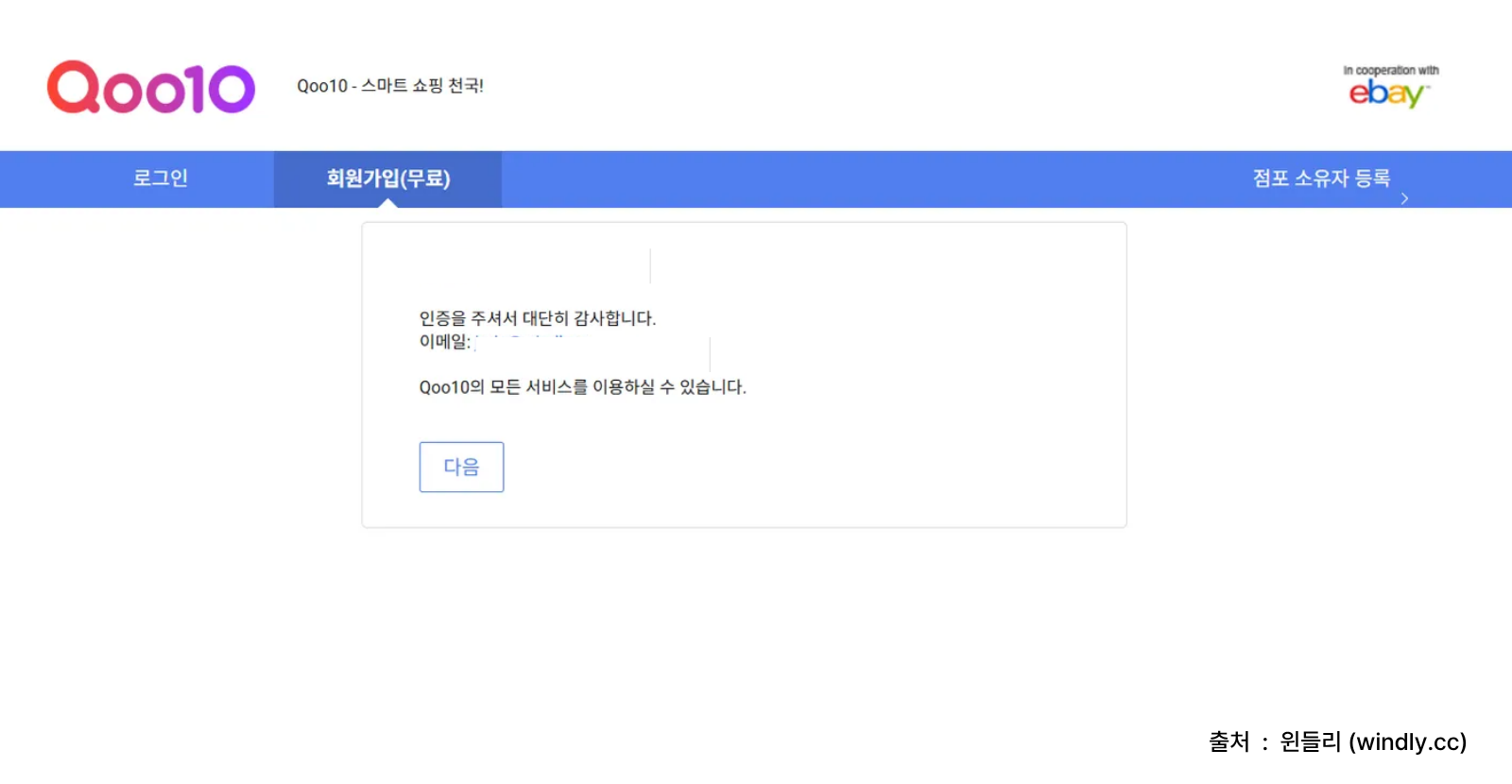The height and width of the screenshot is (784, 1512).
Task: Click the text 'Qoo10의 모든 서비스를 이용하실 수 있습니다.'
Action: [583, 387]
